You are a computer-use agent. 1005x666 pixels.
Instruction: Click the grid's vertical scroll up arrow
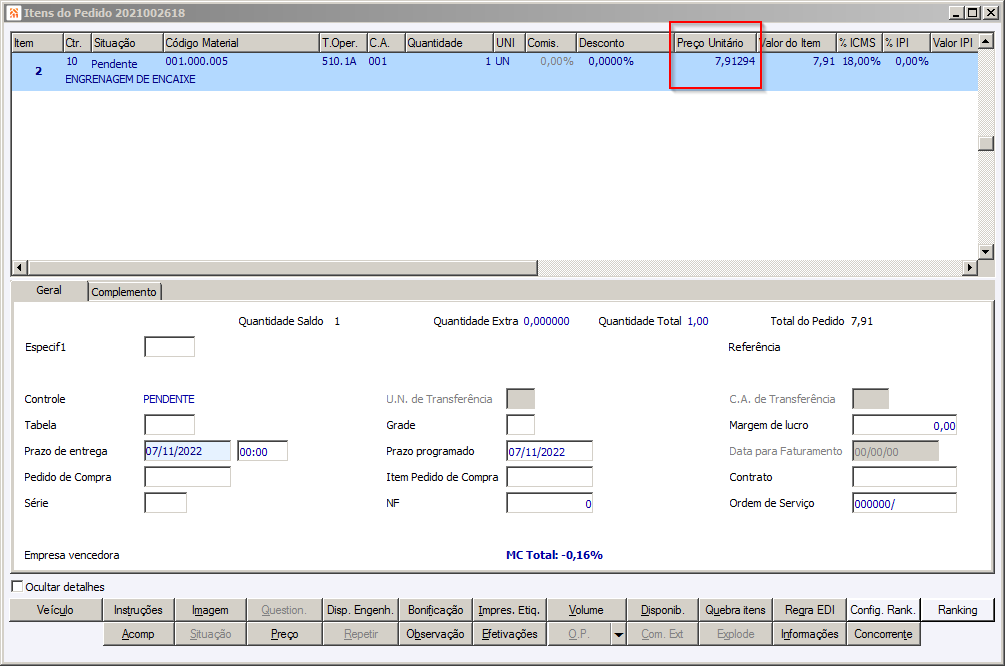click(x=986, y=41)
